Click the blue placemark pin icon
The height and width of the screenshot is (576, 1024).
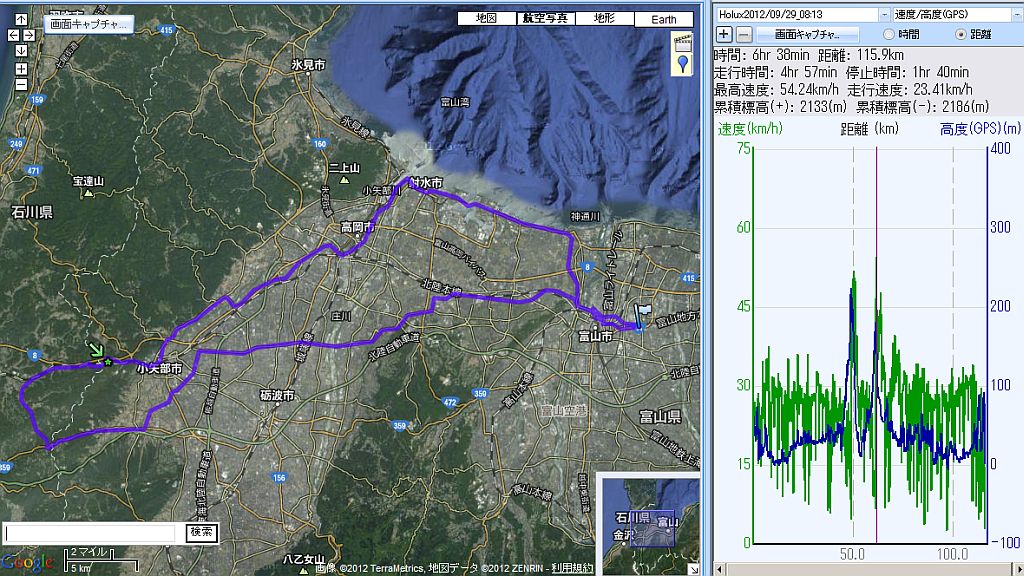(684, 65)
